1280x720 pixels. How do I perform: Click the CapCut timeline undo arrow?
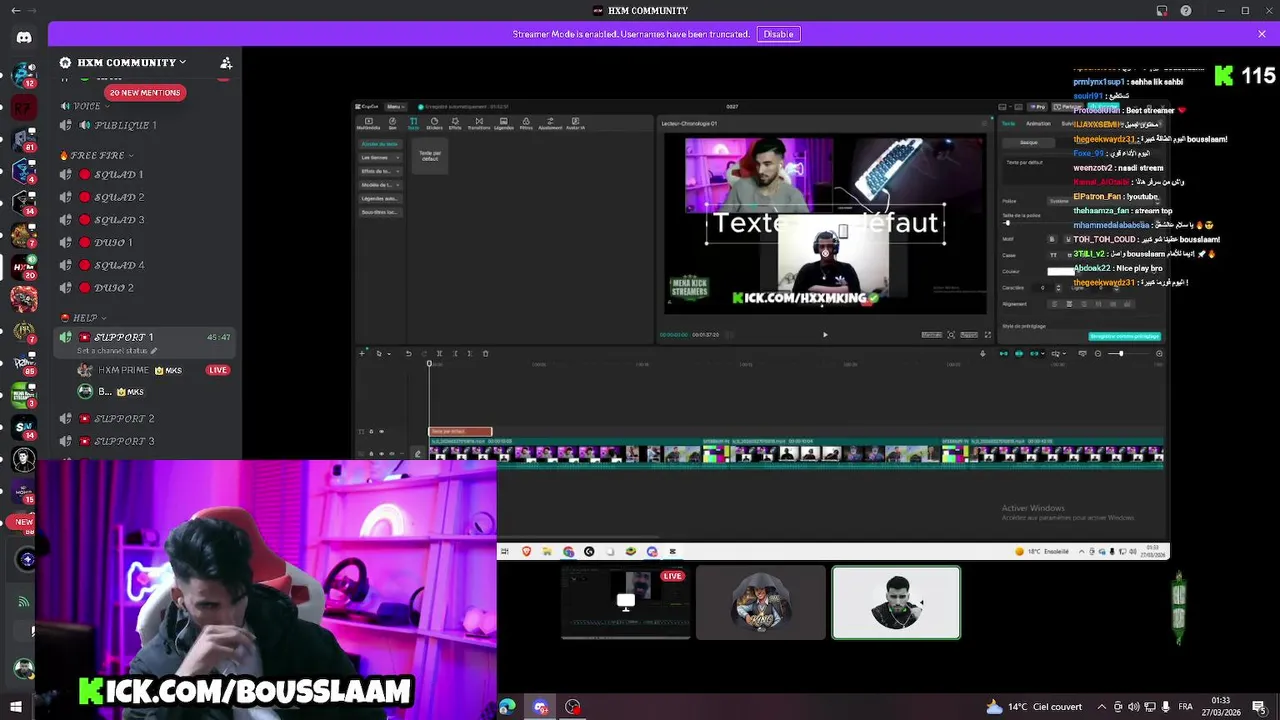point(408,353)
